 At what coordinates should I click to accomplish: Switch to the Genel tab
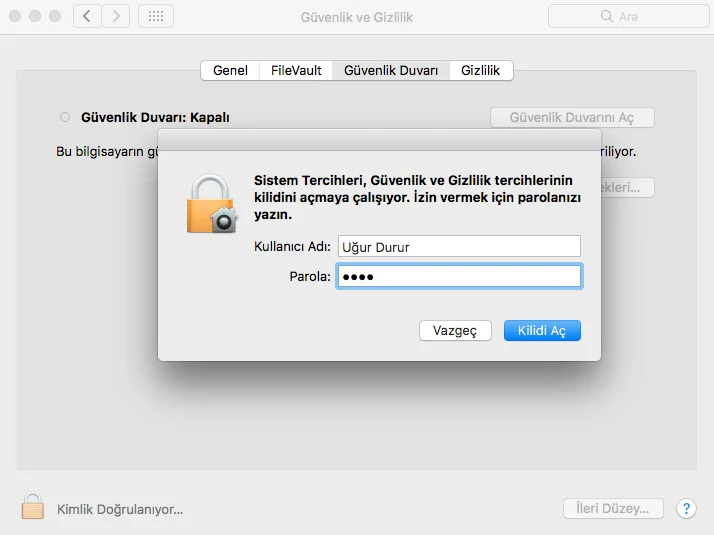click(x=230, y=70)
